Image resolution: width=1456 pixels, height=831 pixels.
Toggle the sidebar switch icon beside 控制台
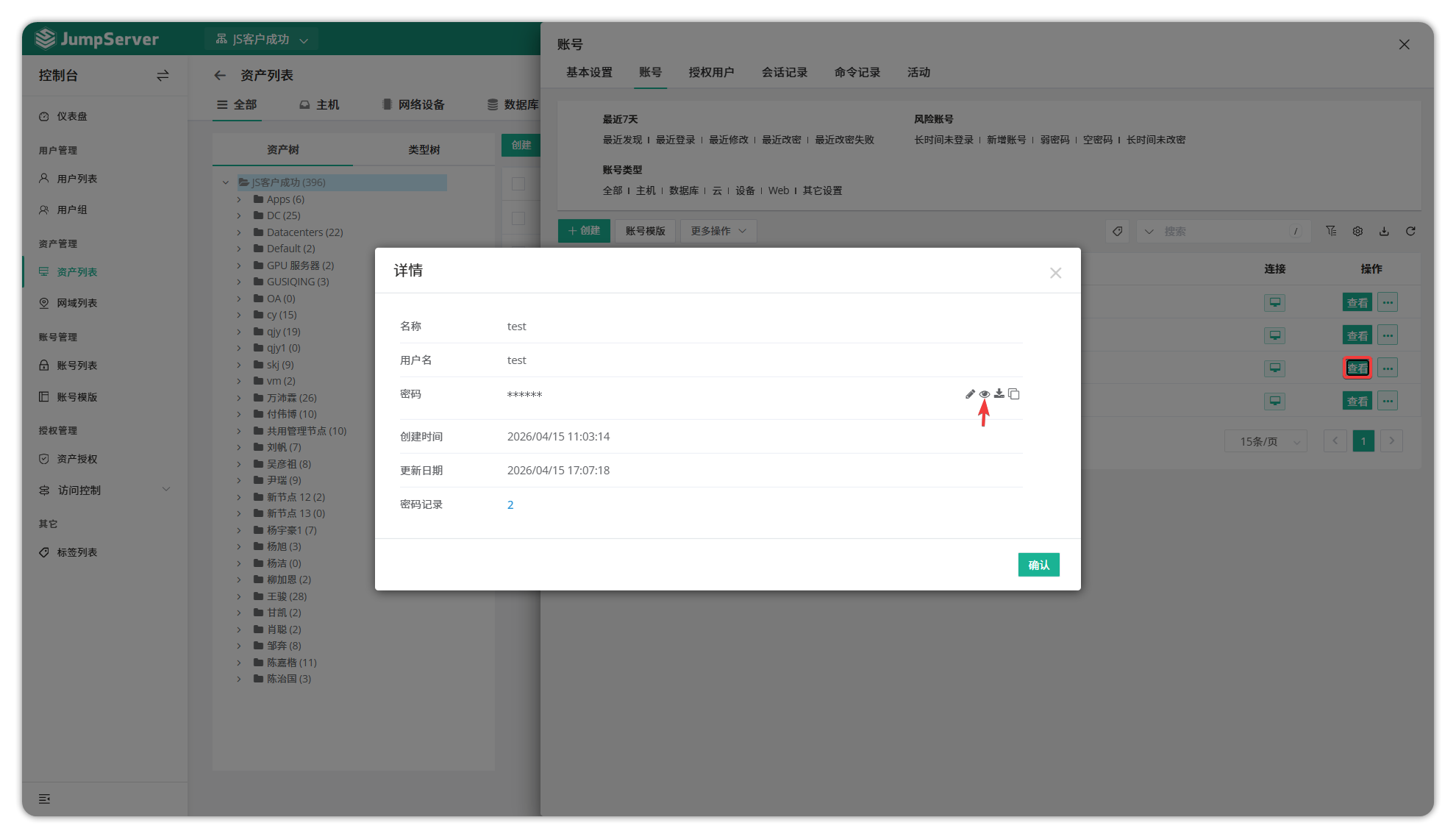click(163, 75)
